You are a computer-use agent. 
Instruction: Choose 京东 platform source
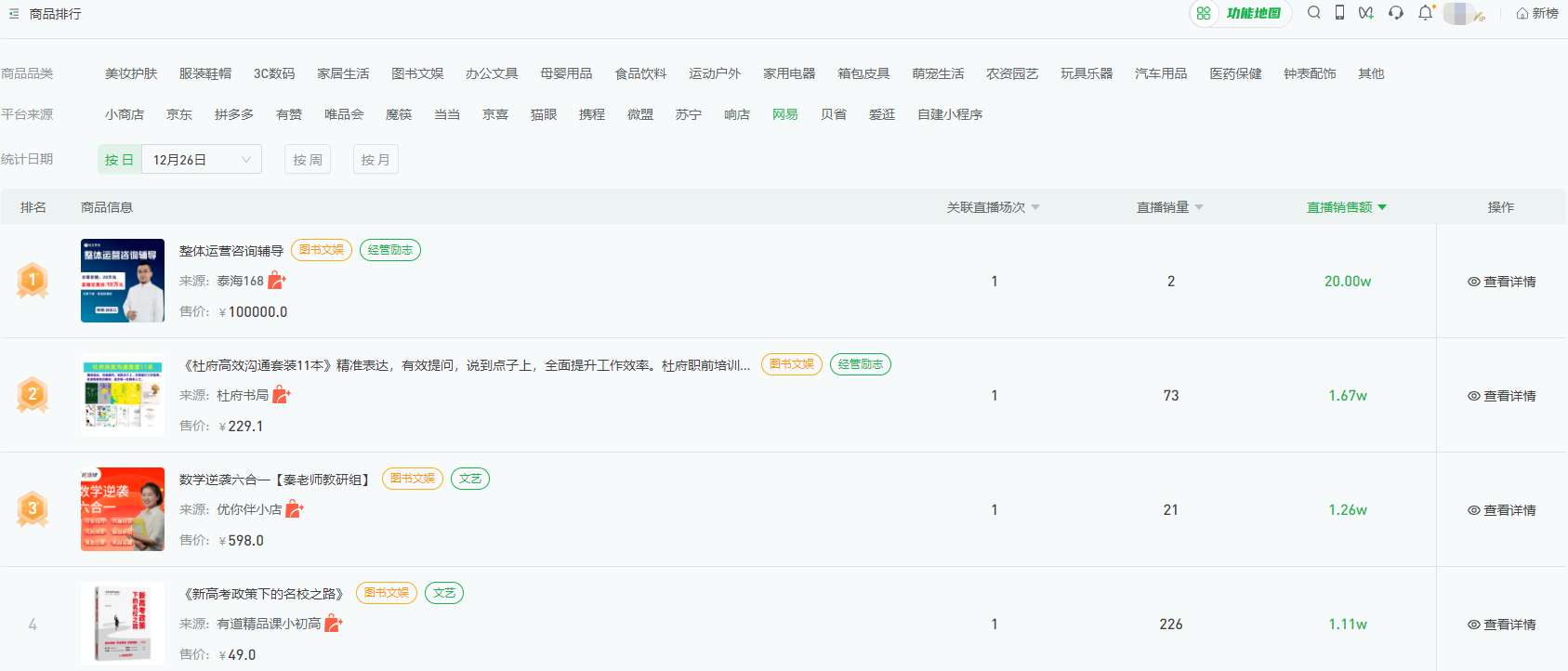pos(179,114)
